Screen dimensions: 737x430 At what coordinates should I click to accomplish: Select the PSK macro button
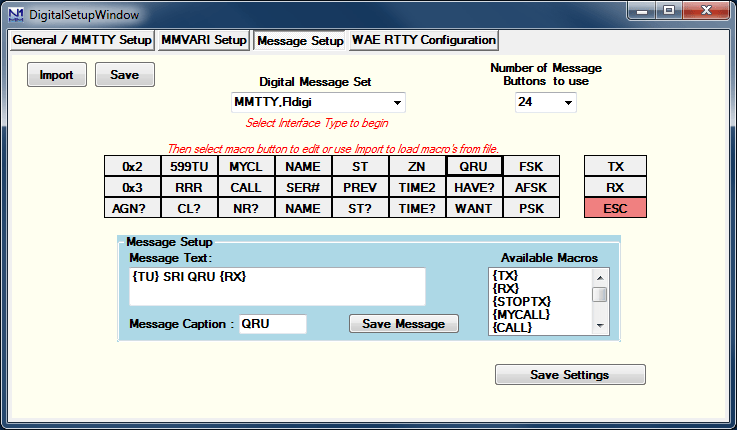coord(531,208)
